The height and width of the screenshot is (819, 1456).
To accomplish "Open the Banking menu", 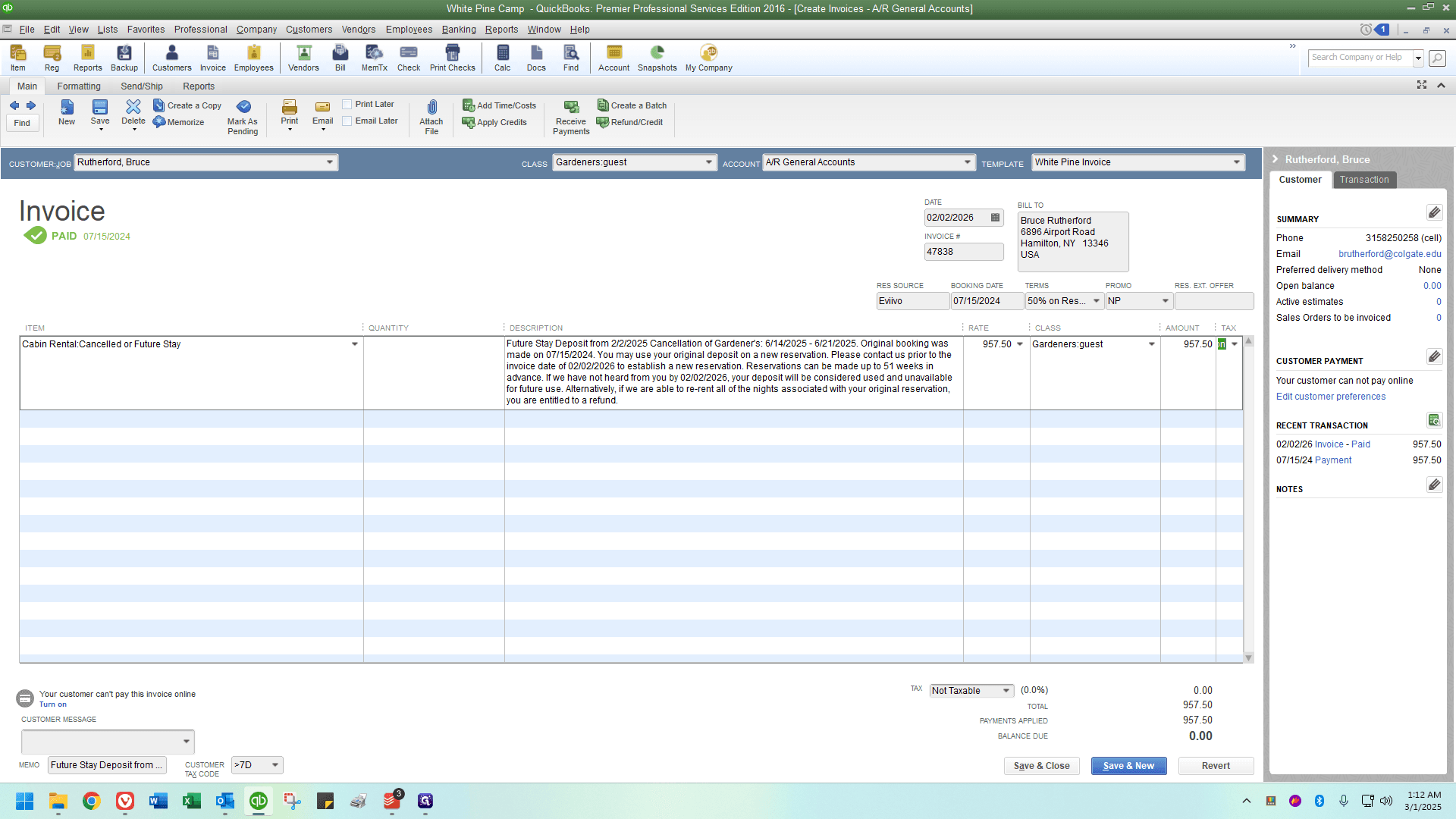I will [x=459, y=30].
